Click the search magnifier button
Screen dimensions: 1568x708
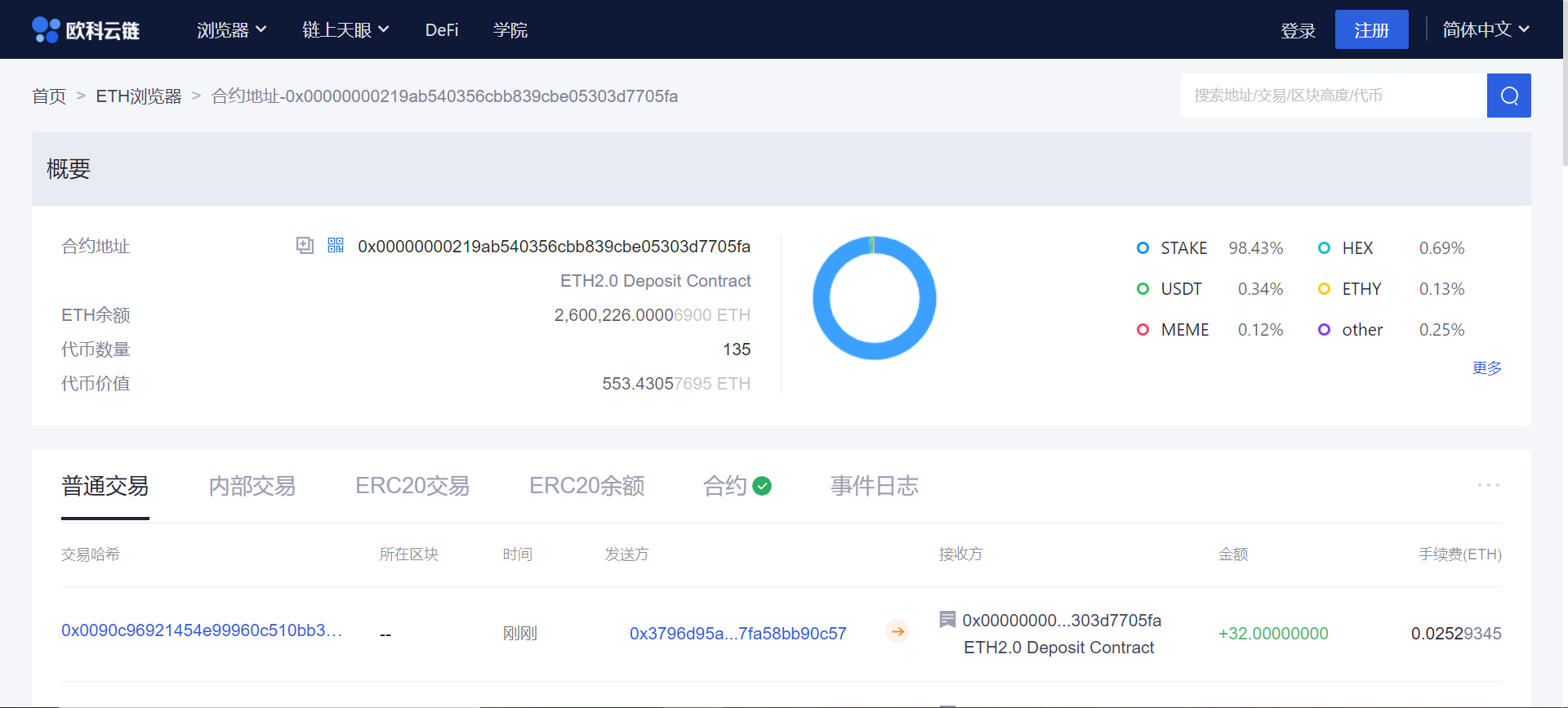click(x=1509, y=96)
